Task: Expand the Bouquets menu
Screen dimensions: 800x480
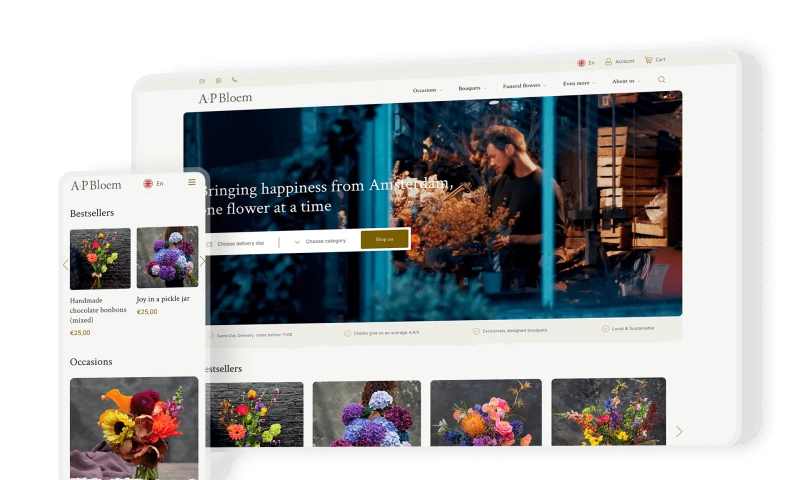Action: pos(472,88)
